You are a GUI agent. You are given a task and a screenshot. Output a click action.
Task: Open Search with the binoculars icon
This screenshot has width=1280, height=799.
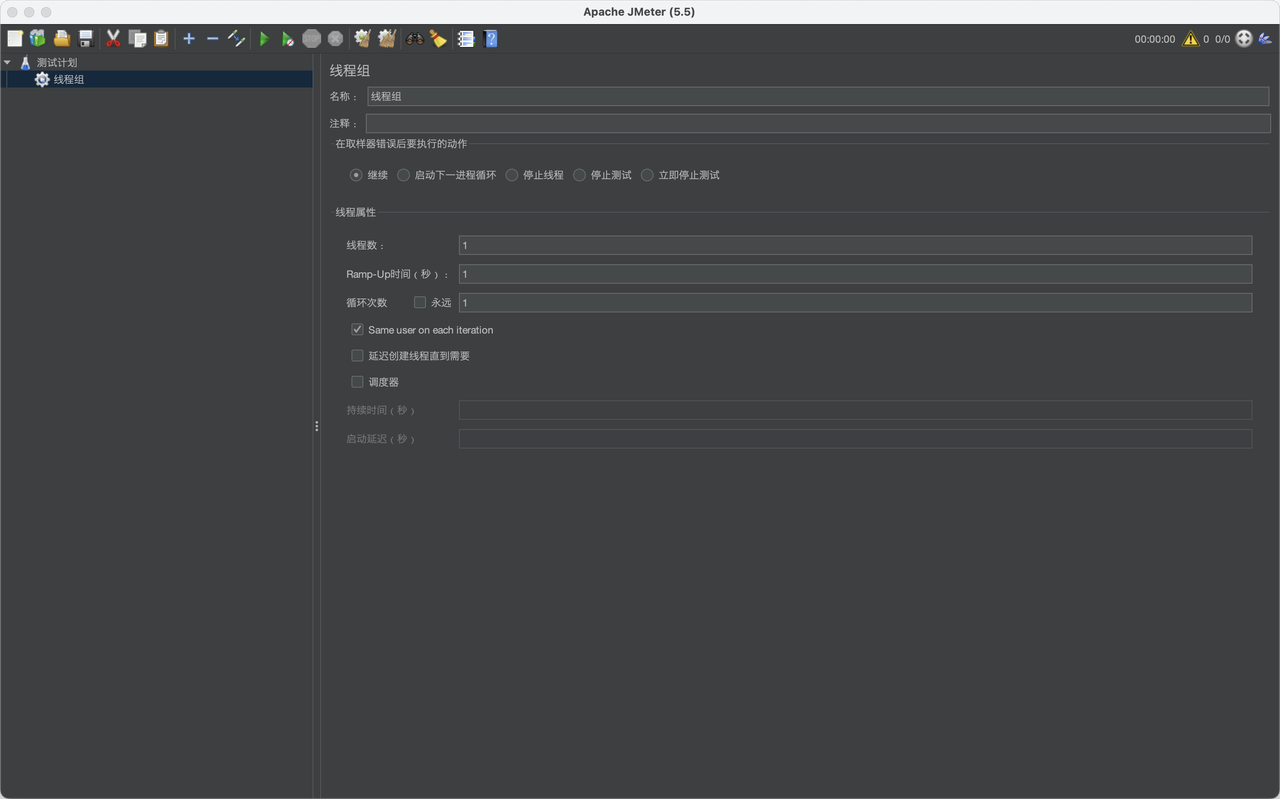(x=415, y=39)
